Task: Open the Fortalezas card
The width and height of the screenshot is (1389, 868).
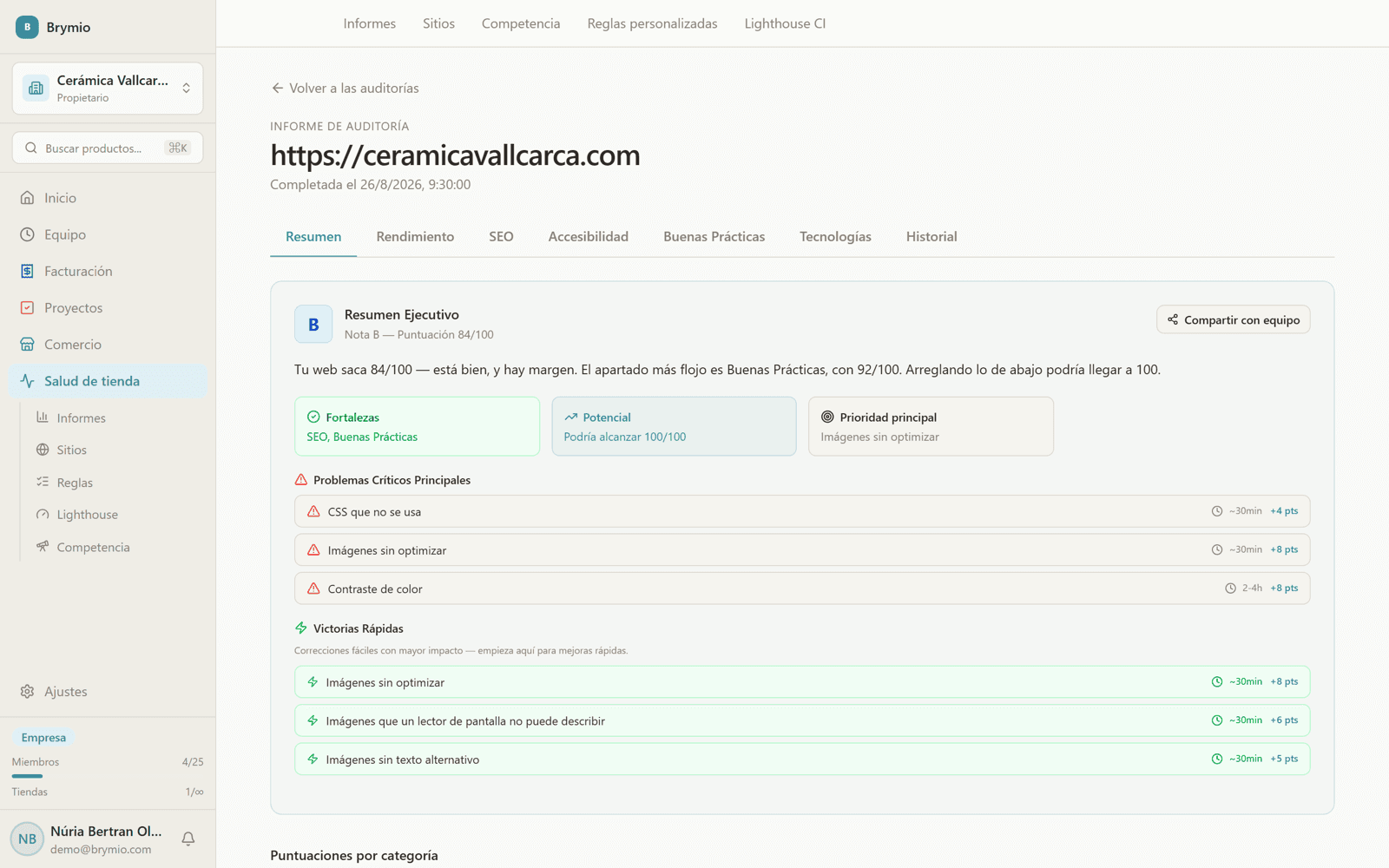Action: coord(417,426)
